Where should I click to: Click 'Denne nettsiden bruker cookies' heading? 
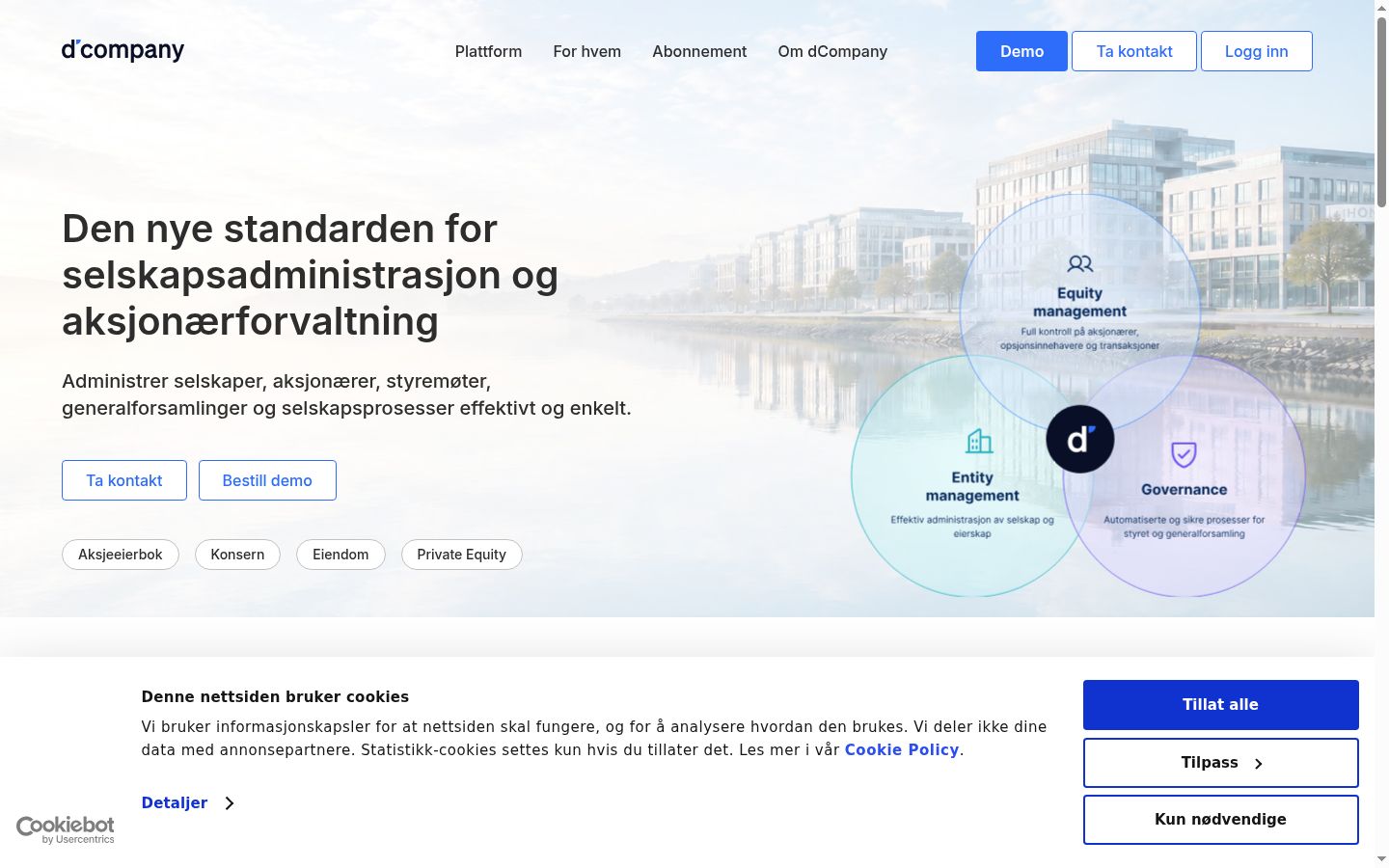(x=275, y=696)
